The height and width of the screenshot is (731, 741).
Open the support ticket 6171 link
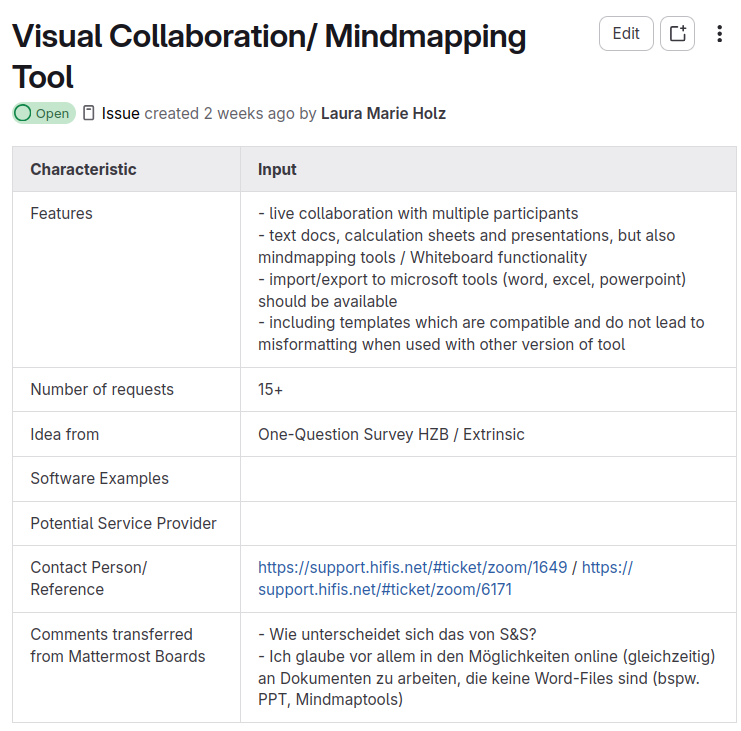[385, 589]
